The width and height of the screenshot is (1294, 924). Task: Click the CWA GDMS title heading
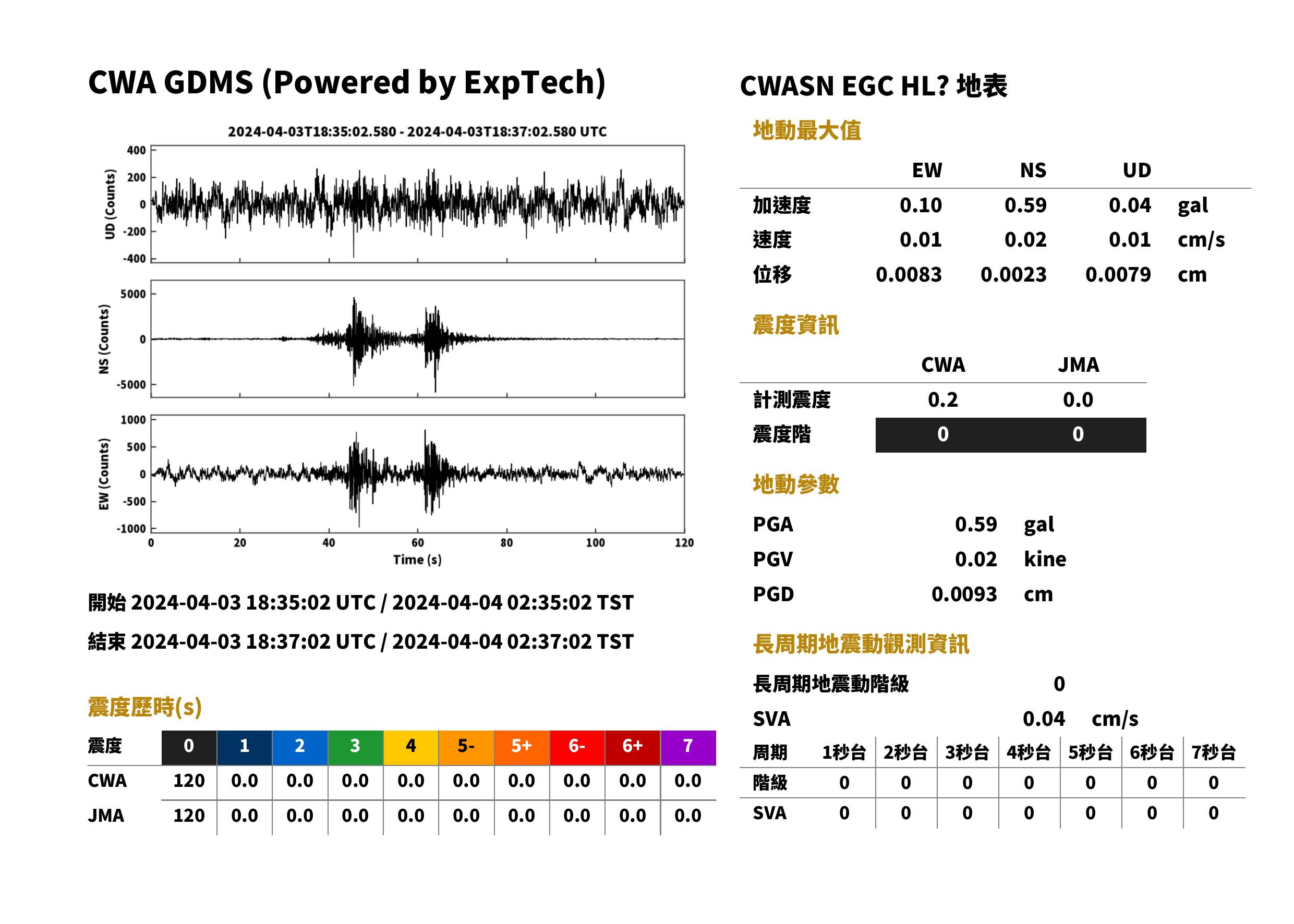346,82
